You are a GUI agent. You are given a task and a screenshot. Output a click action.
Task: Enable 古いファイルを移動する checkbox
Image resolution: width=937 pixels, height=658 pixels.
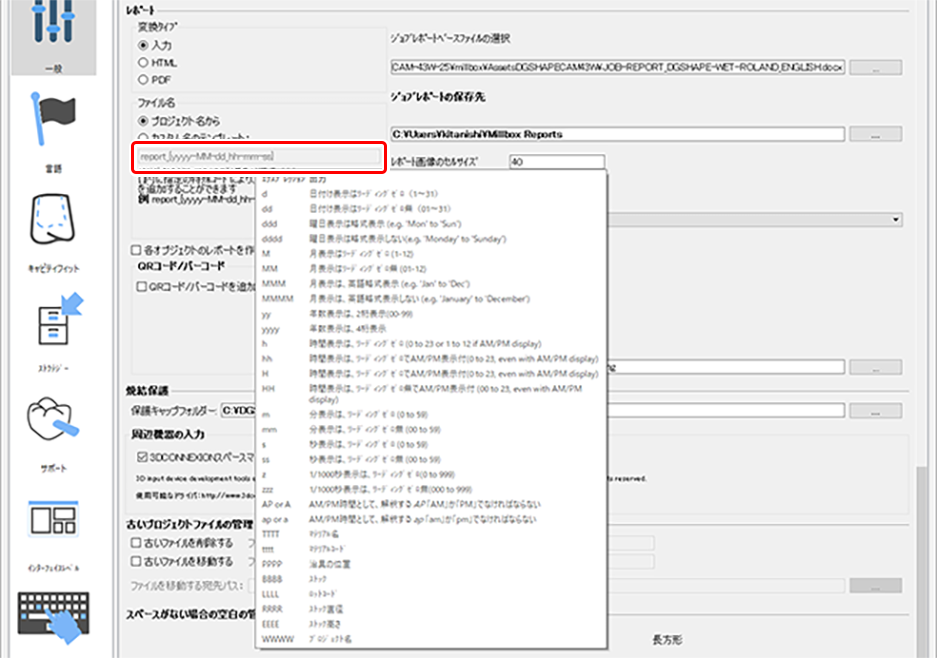137,561
